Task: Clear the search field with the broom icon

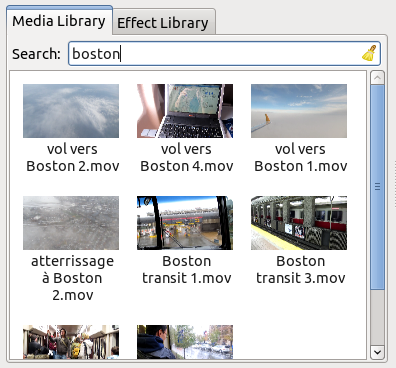Action: 369,53
